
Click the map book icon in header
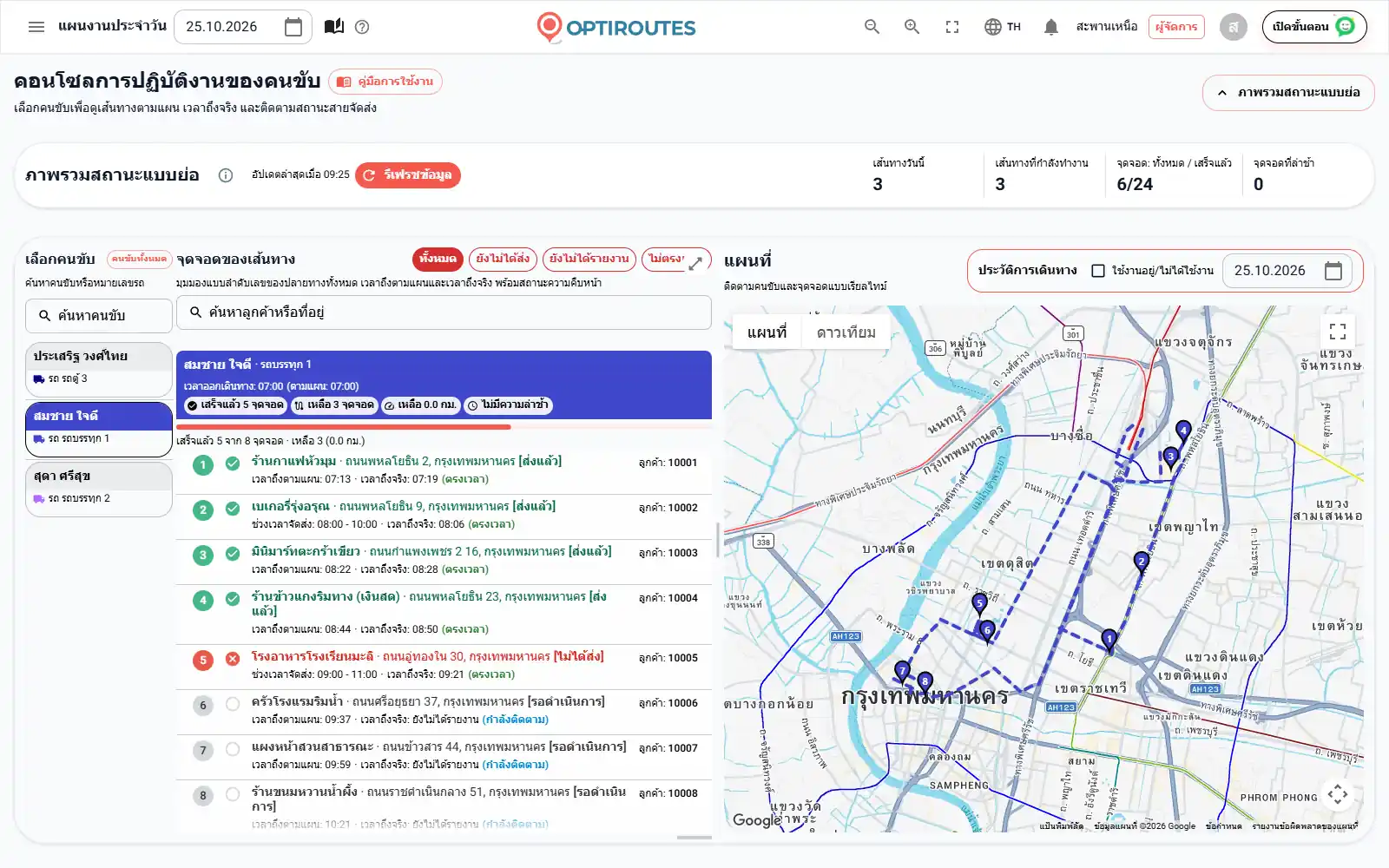334,27
